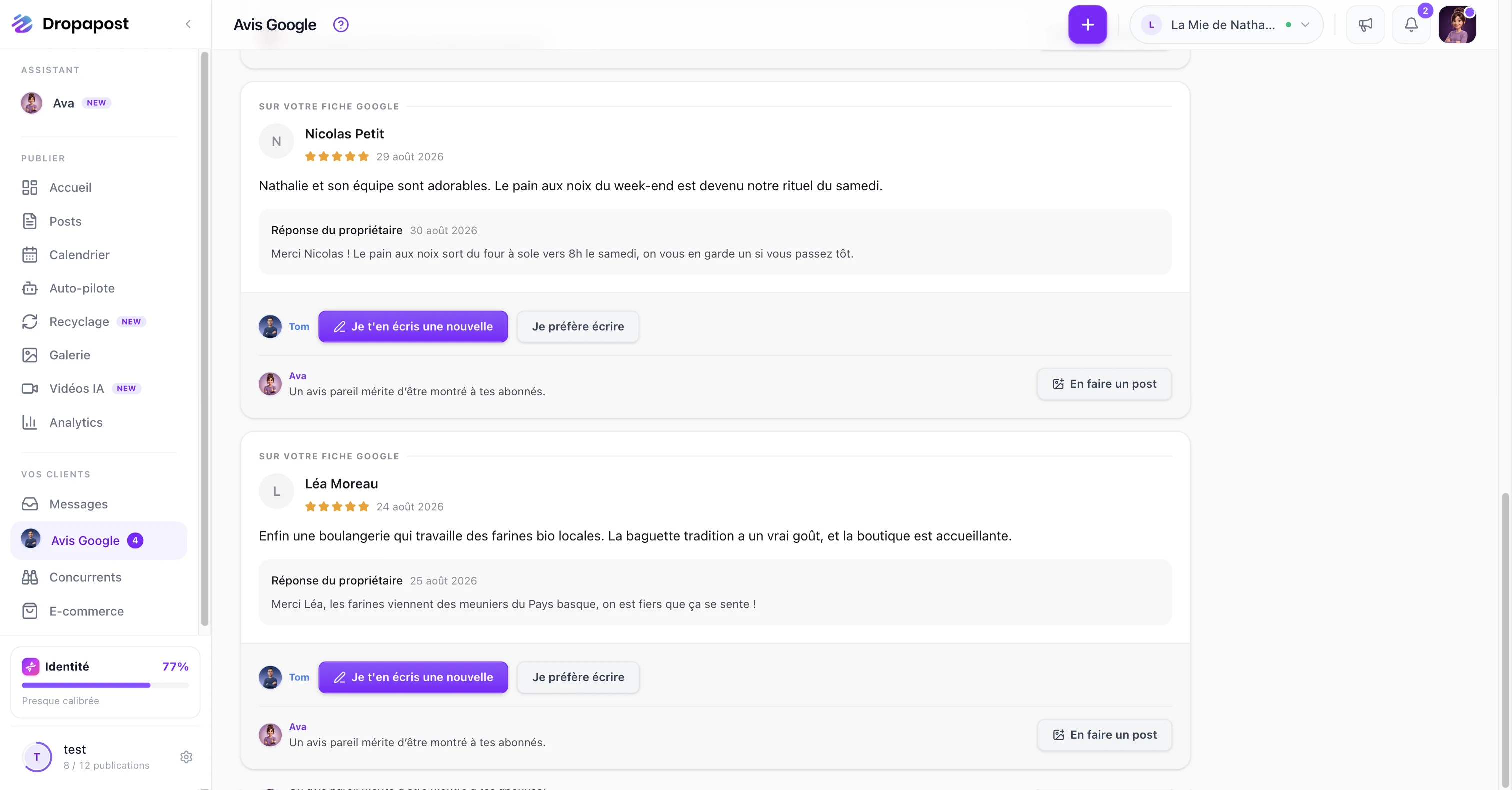Click the test workspace avatar
Viewport: 1512px width, 790px height.
point(37,757)
